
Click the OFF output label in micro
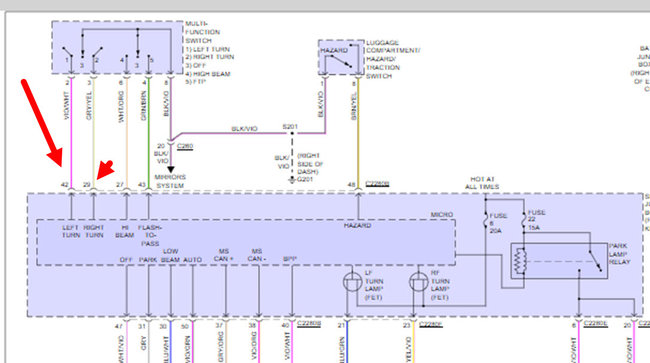(x=126, y=260)
